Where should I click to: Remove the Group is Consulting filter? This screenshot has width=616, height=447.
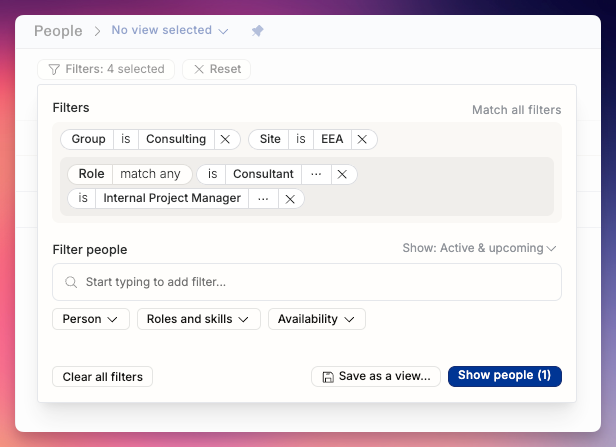point(225,139)
